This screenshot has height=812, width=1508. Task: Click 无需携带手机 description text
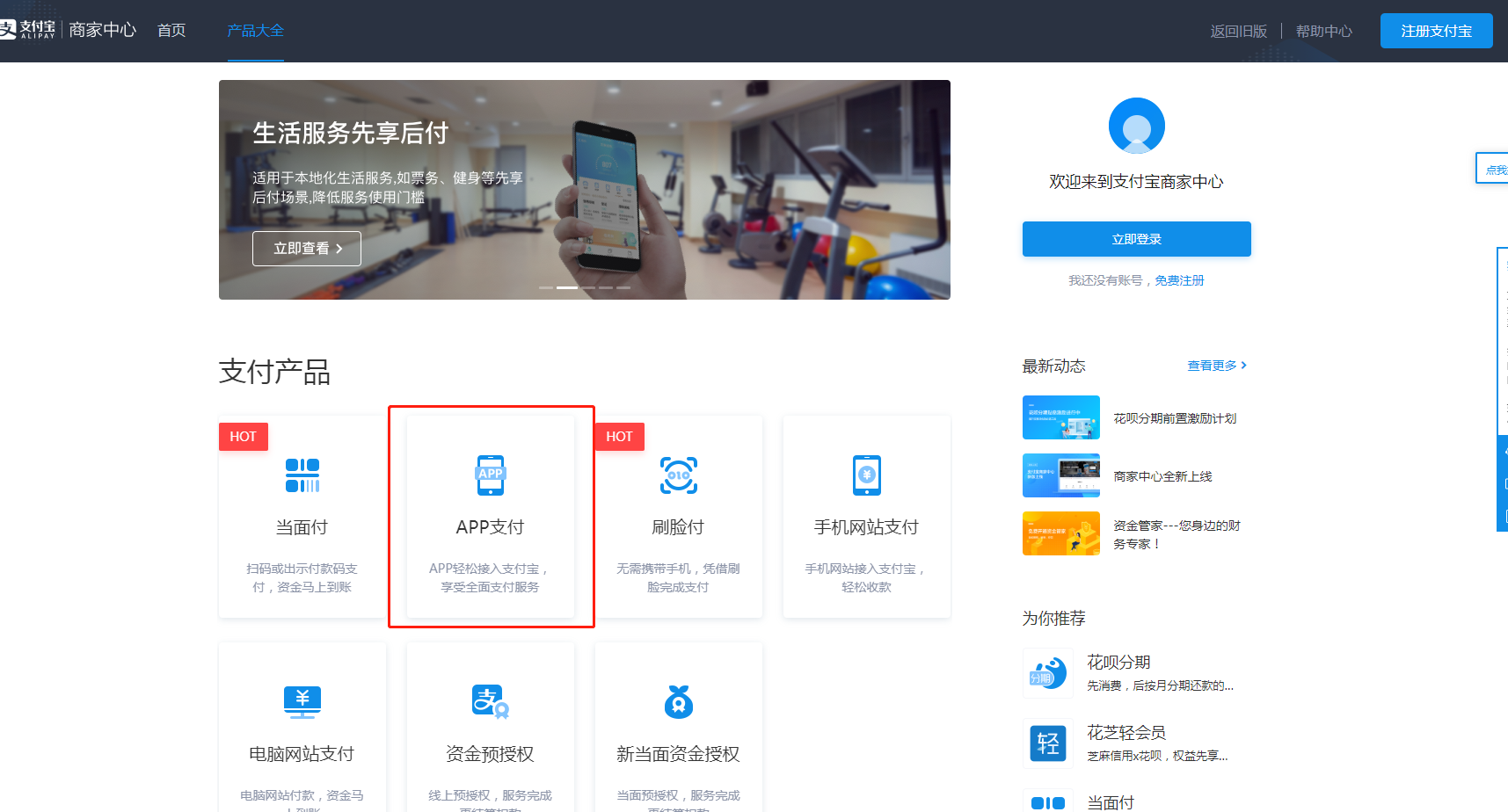679,578
